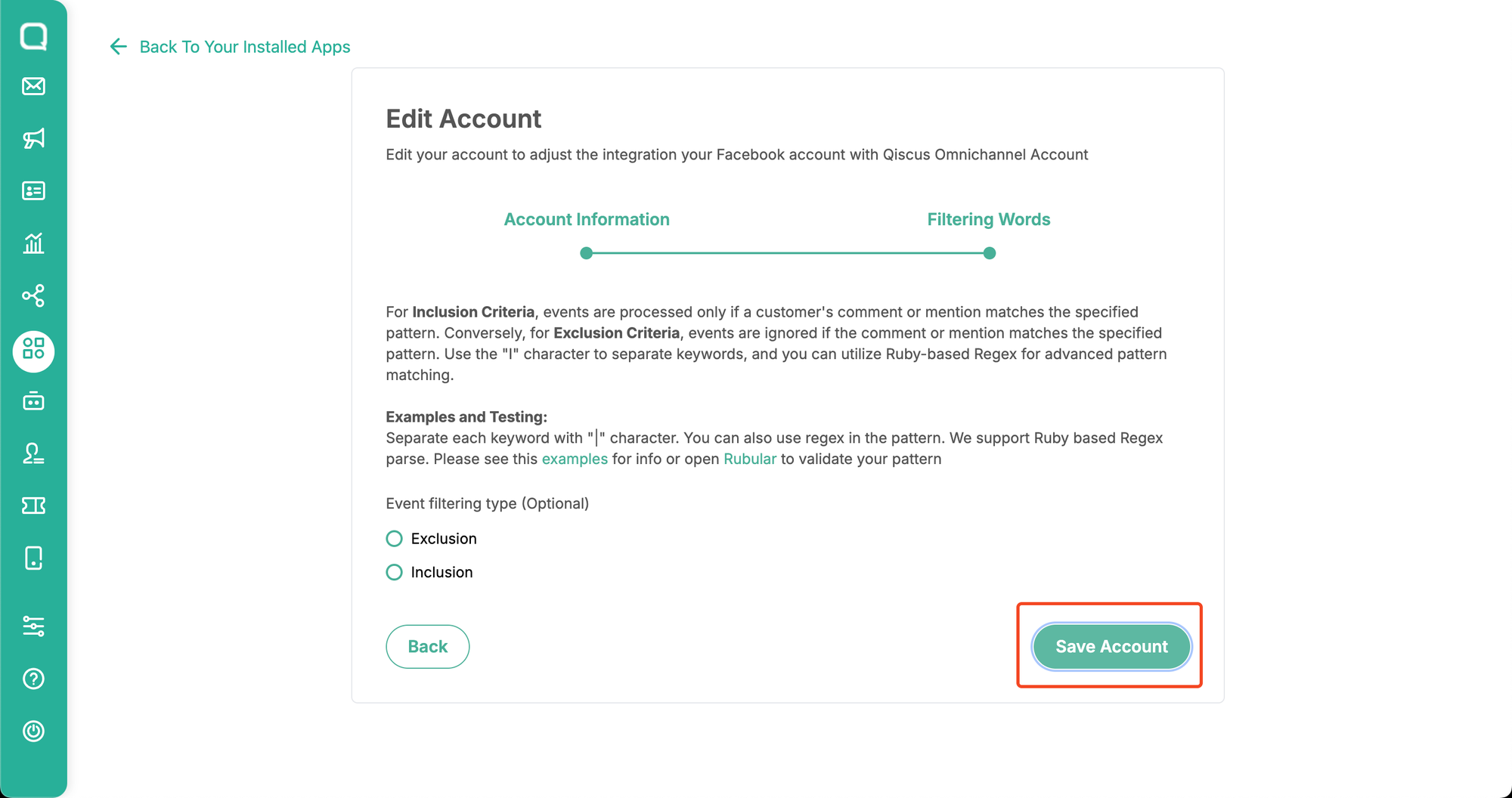
Task: Open the help question mark icon
Action: (x=33, y=679)
